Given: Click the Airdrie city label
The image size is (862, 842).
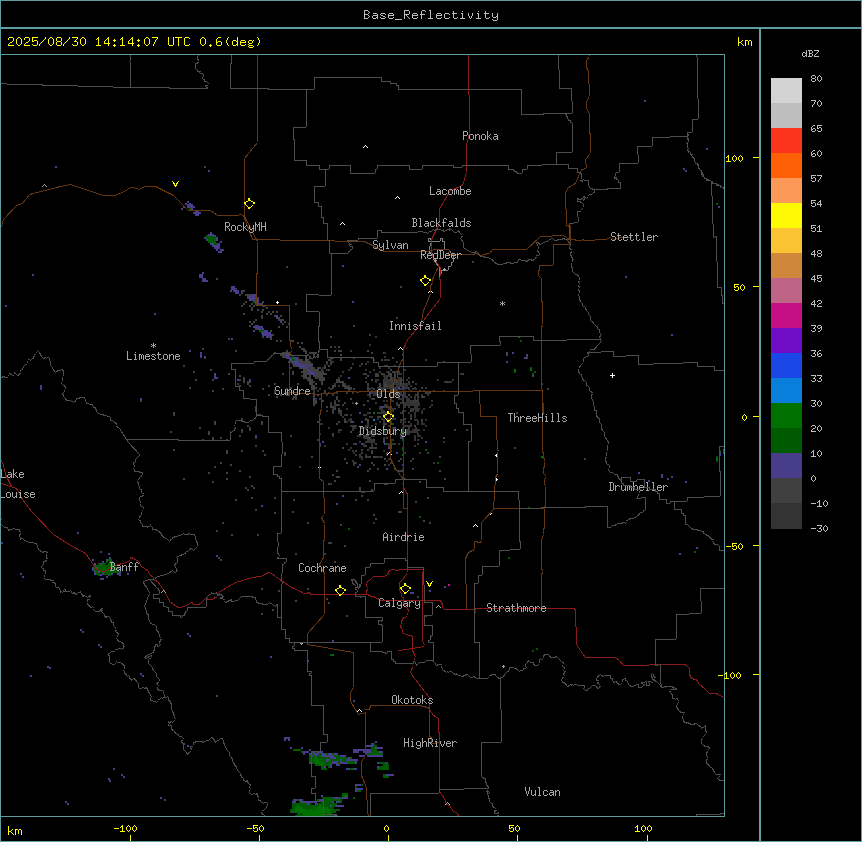Looking at the screenshot, I should pyautogui.click(x=403, y=537).
